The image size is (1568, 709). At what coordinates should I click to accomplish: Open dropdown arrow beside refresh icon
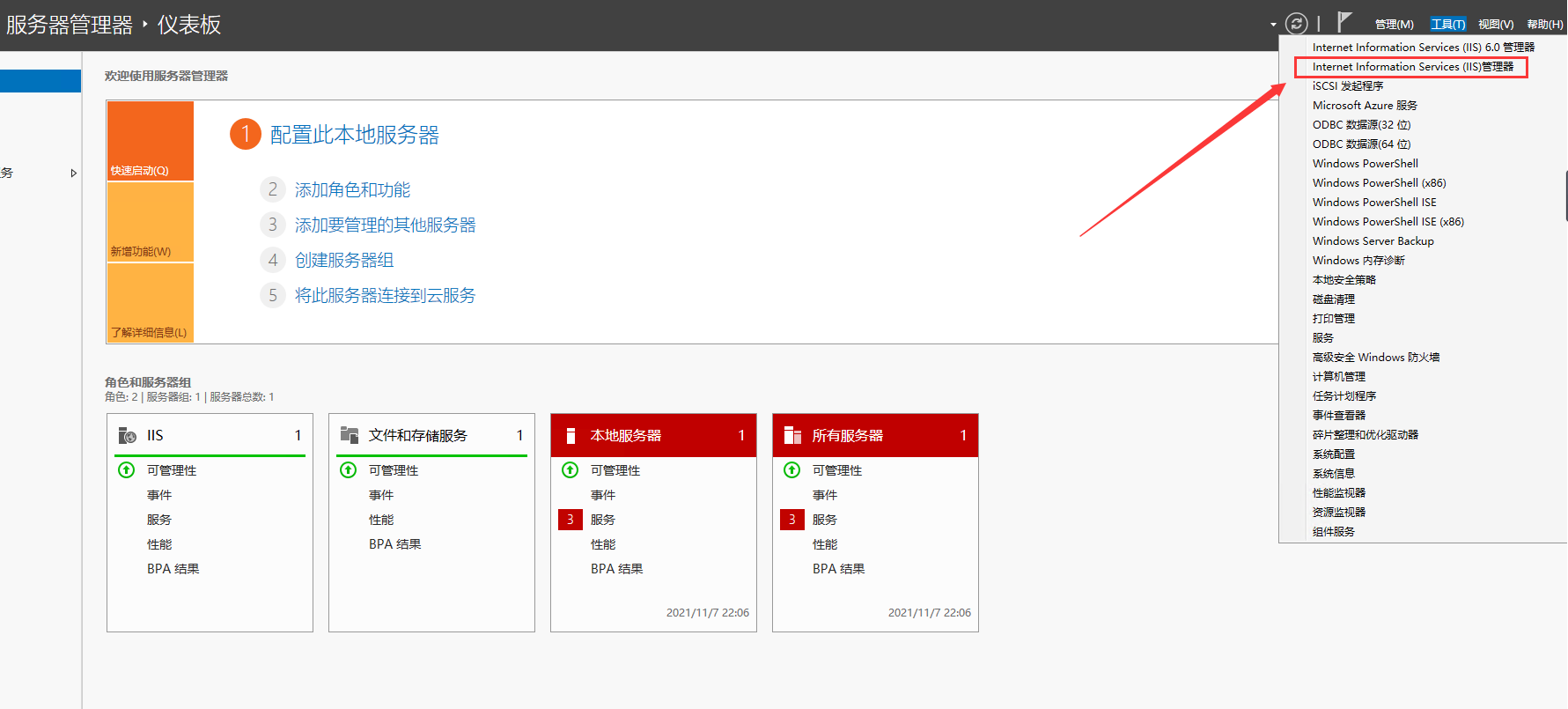1273,25
